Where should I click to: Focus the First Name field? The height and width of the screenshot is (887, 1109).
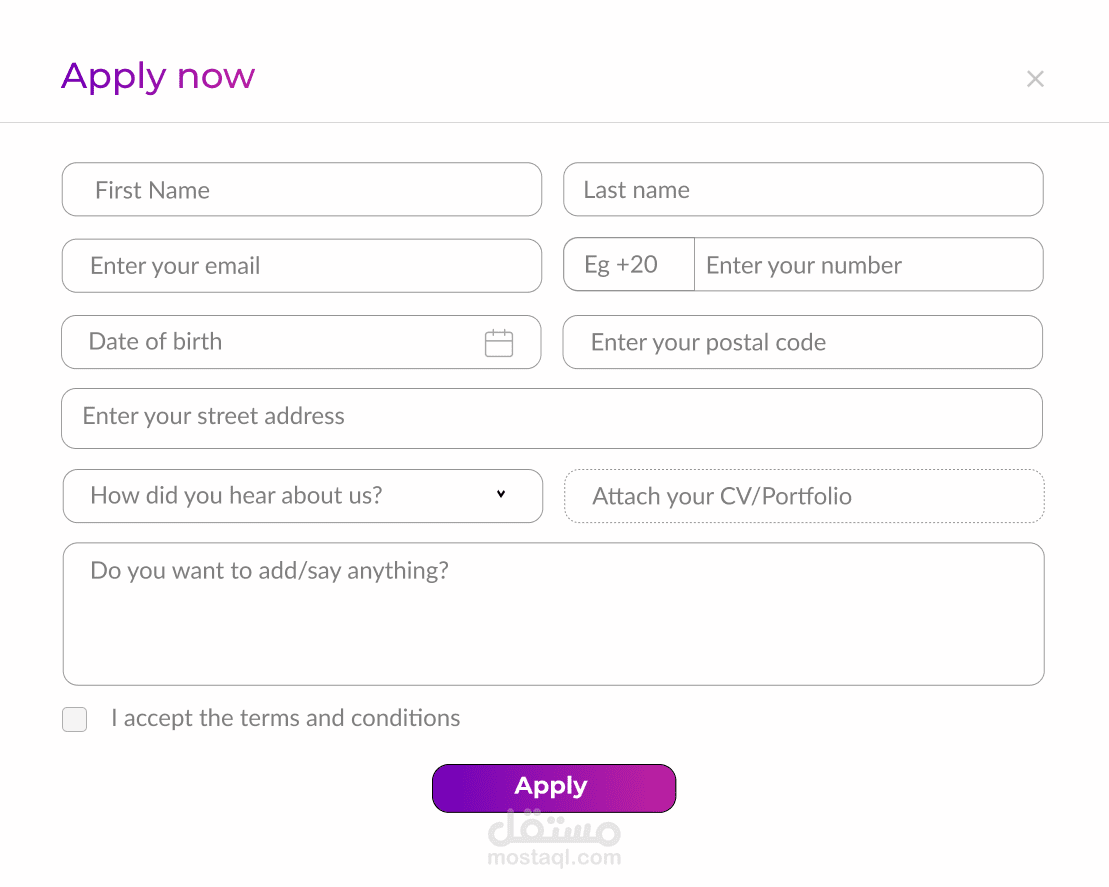[x=302, y=190]
